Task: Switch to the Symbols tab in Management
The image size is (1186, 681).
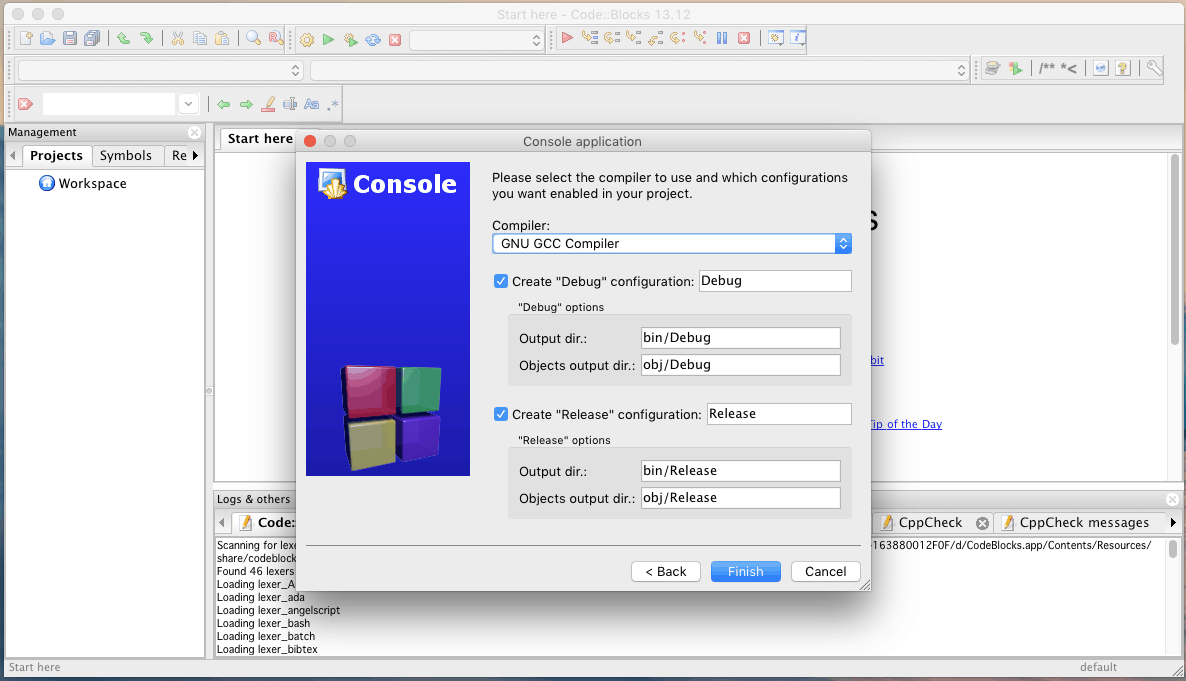Action: point(127,155)
